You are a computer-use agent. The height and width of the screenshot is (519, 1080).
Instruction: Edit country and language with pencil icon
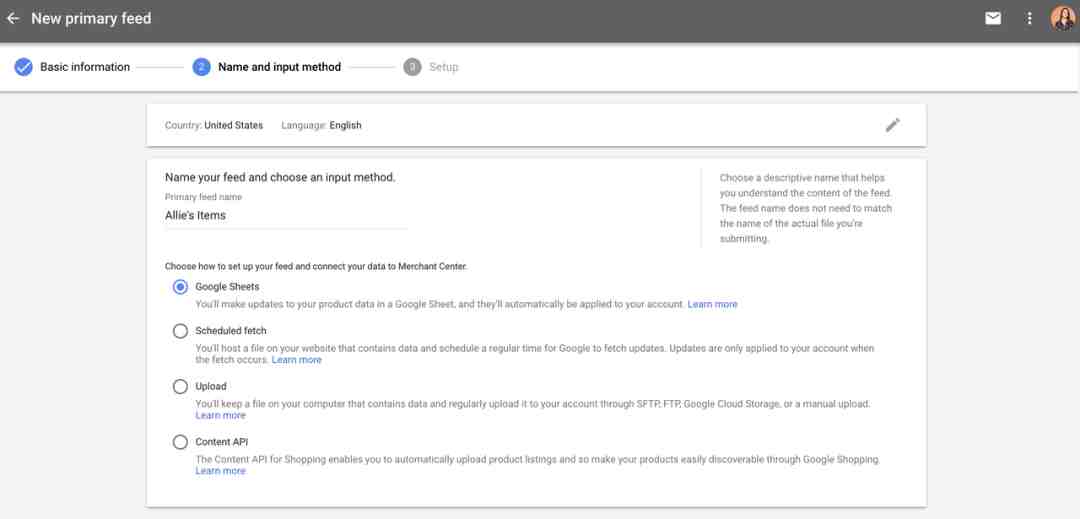tap(893, 125)
